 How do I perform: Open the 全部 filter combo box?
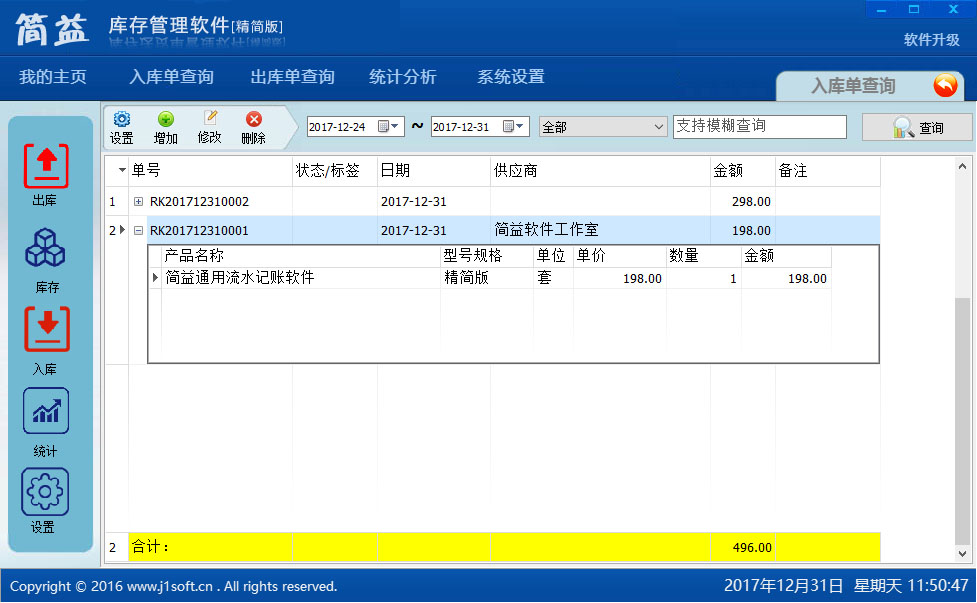(x=603, y=127)
